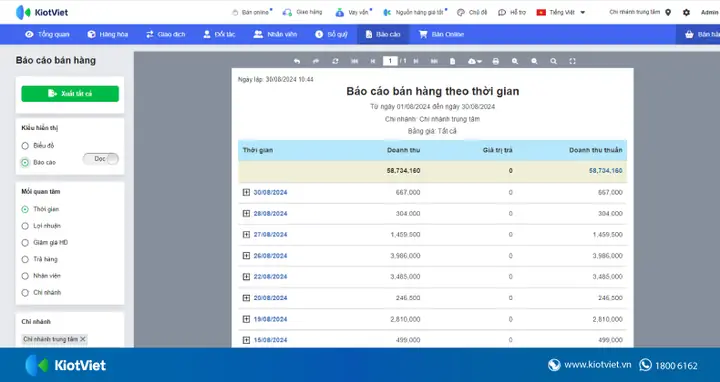Click the Thời gian column header
The width and height of the screenshot is (720, 382).
click(x=258, y=150)
